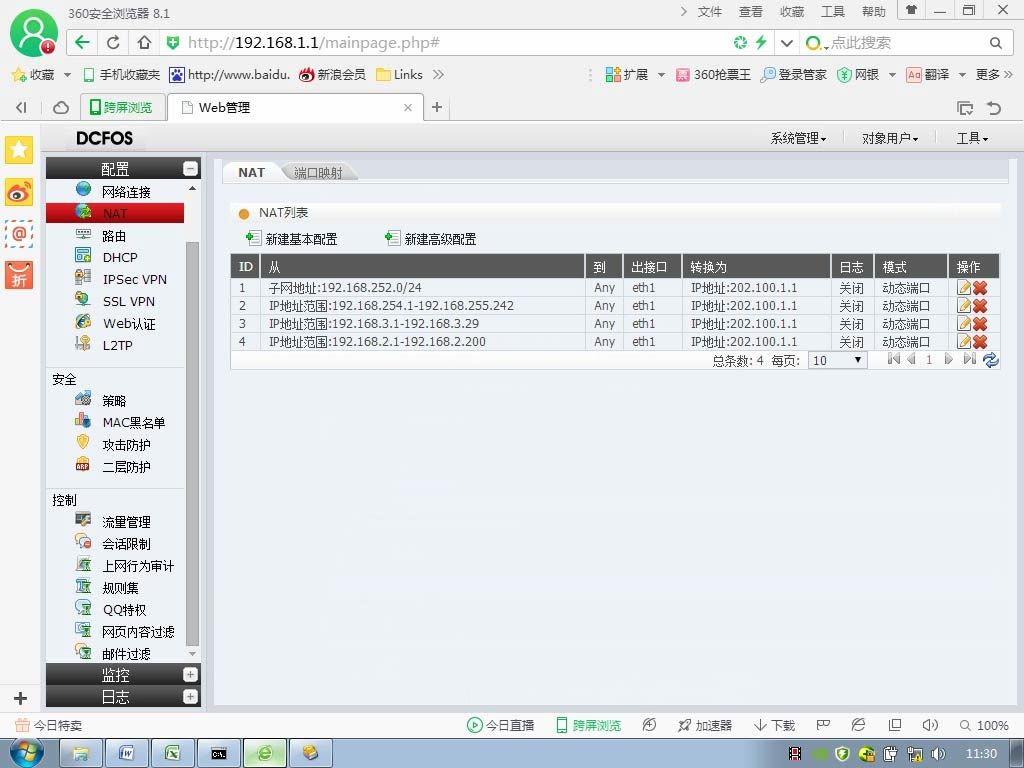Open the 对象用户 dropdown menu

889,138
